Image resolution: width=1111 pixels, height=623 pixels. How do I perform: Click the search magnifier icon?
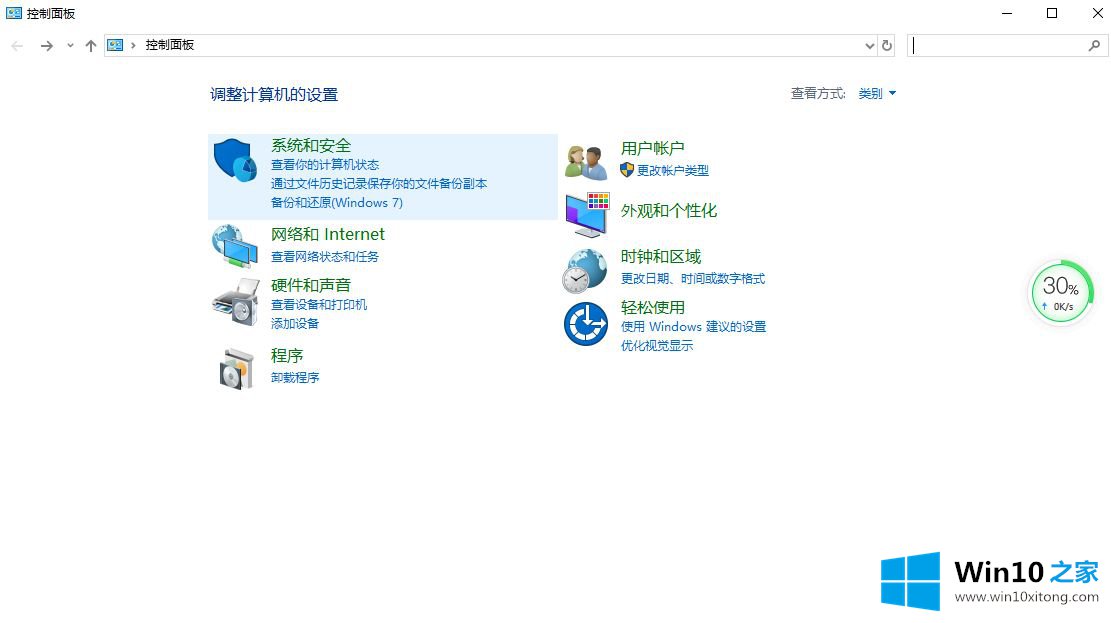coord(1094,45)
